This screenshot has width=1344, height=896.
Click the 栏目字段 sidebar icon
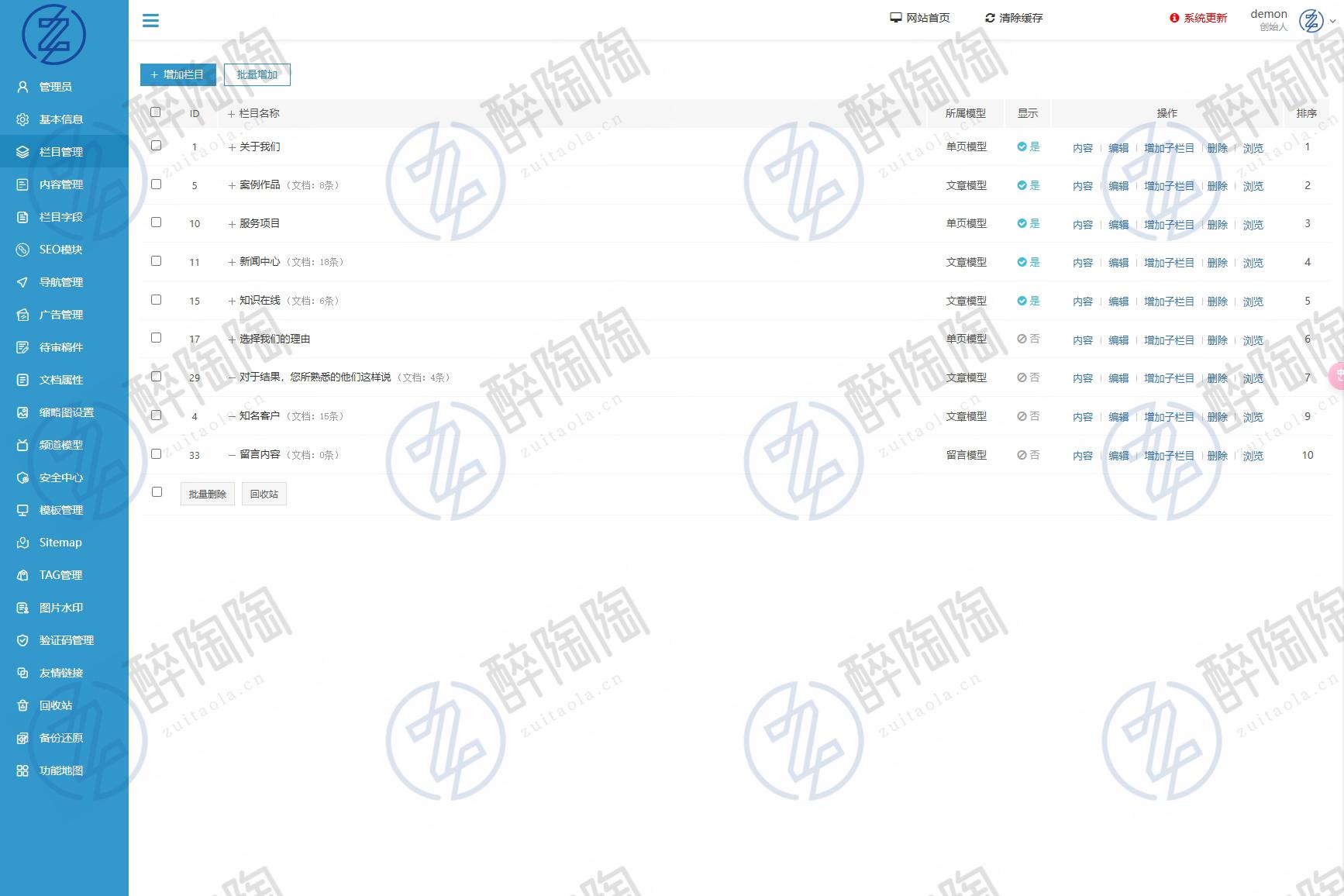coord(22,217)
